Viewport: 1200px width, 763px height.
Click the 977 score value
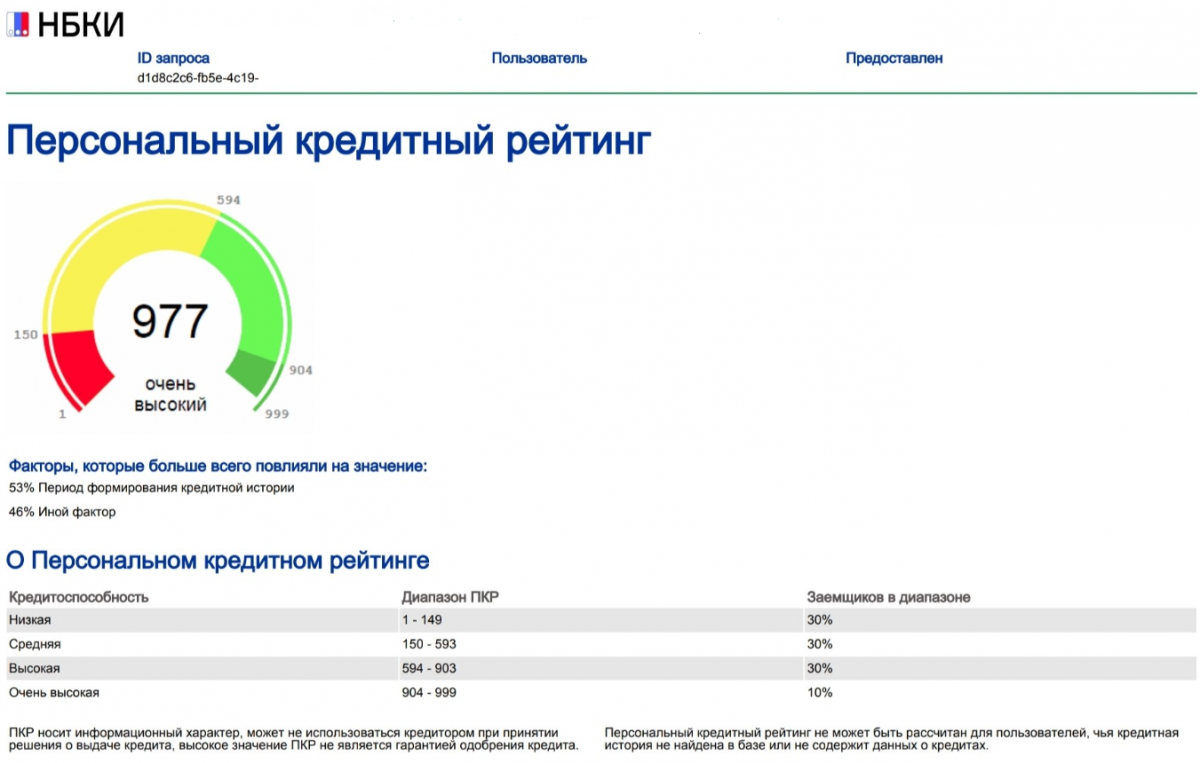(170, 321)
